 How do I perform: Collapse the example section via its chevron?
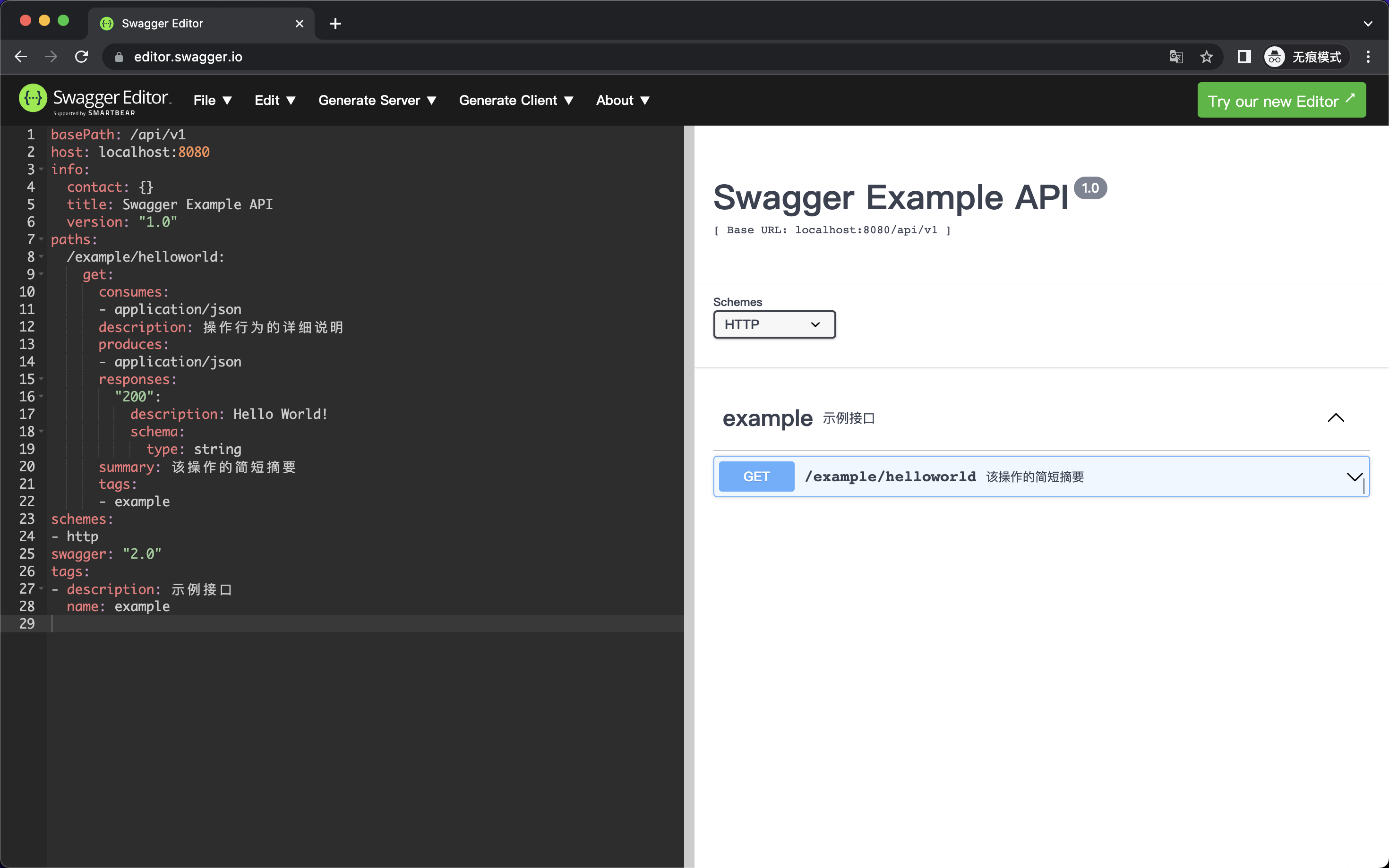tap(1336, 417)
